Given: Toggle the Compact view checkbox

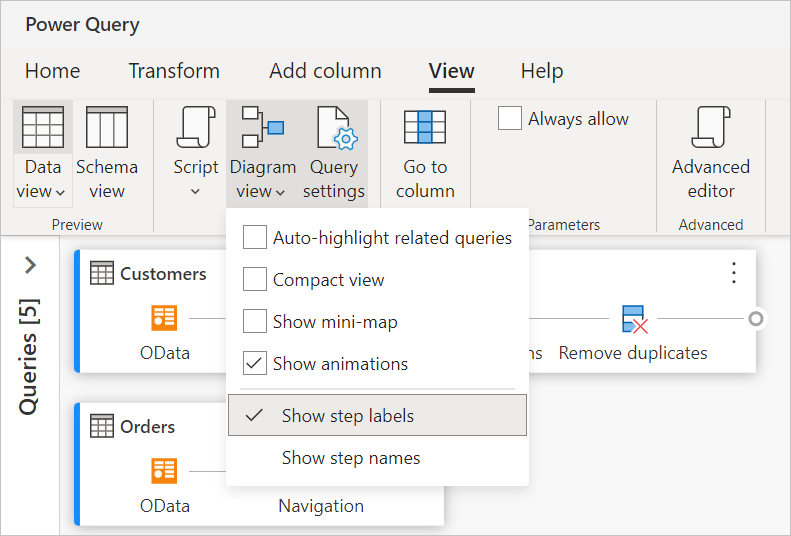Looking at the screenshot, I should point(256,280).
